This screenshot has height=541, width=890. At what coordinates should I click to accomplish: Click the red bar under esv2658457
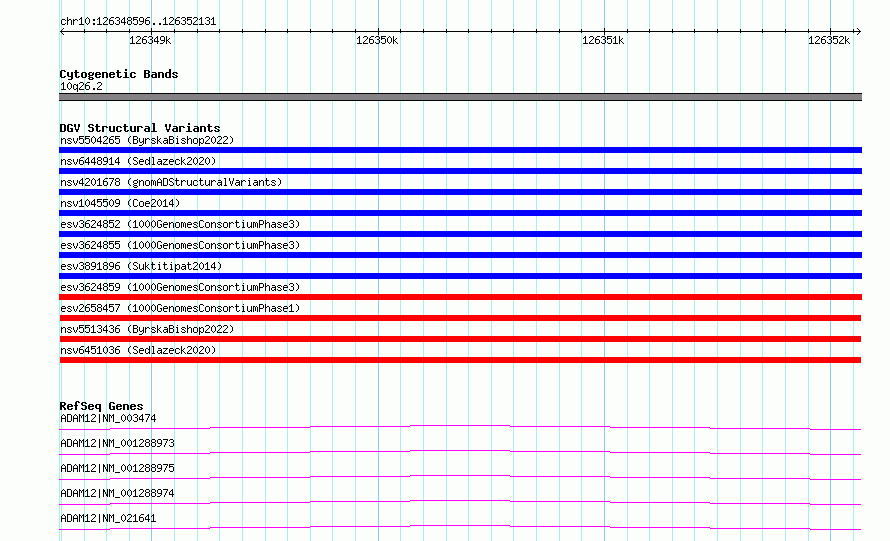pyautogui.click(x=460, y=318)
